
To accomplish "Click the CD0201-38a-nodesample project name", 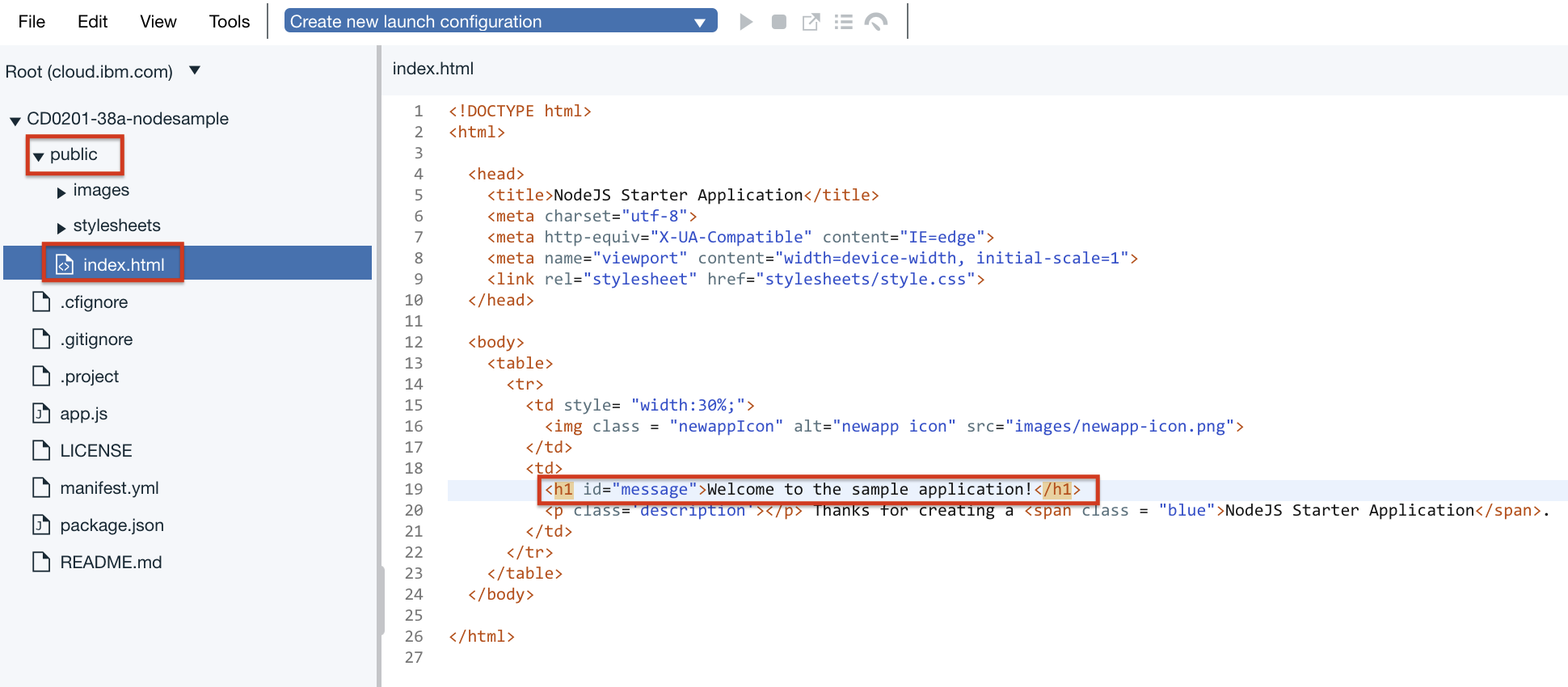I will point(128,119).
